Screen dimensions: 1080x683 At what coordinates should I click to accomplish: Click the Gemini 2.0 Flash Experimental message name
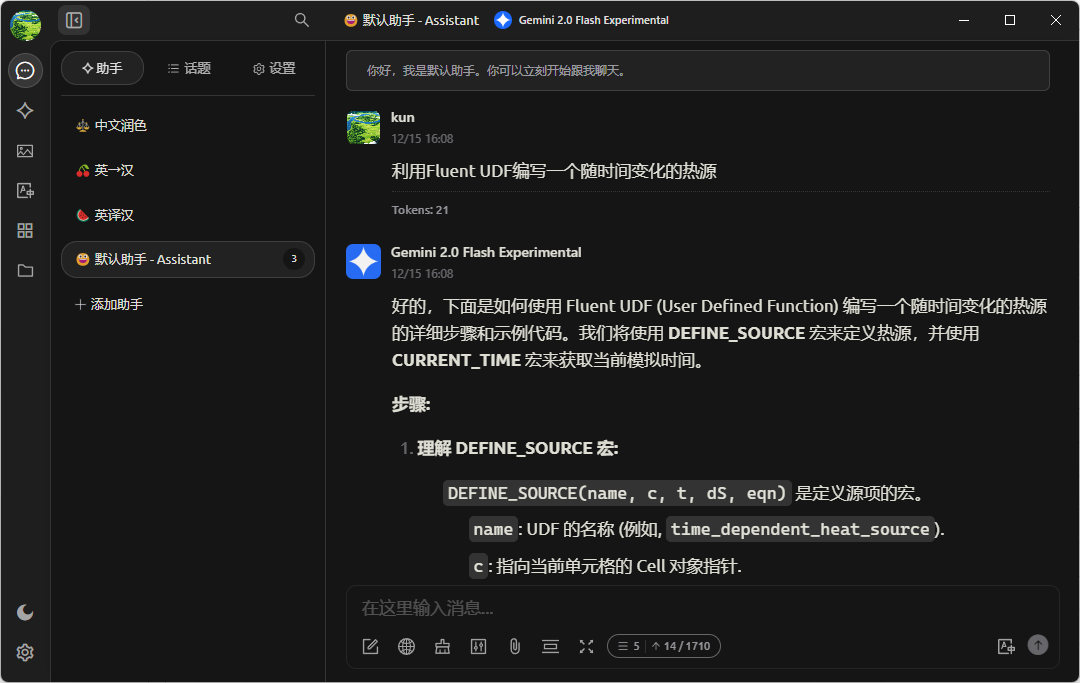(x=486, y=253)
